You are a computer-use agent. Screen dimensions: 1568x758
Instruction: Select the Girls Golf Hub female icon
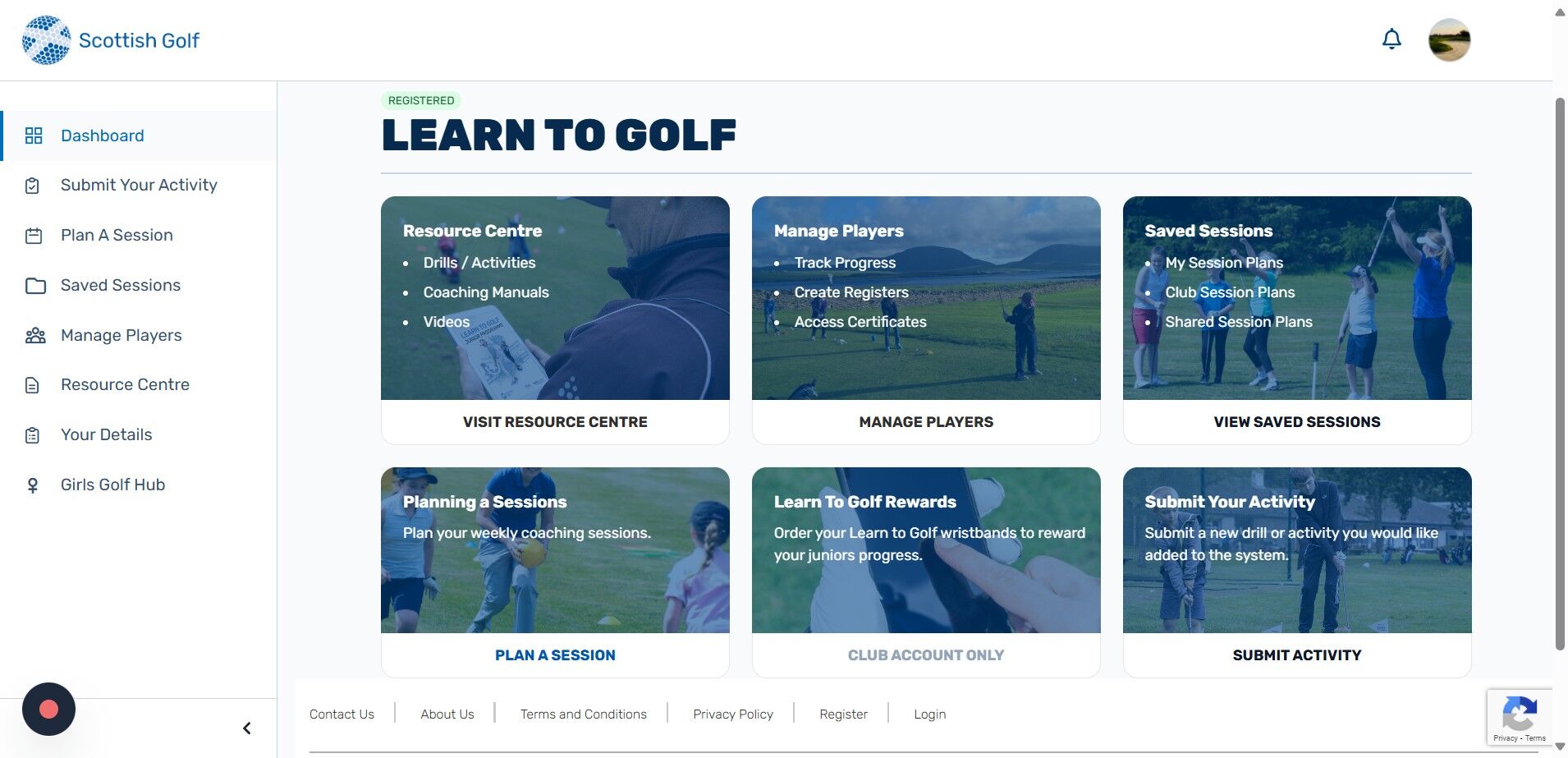33,485
